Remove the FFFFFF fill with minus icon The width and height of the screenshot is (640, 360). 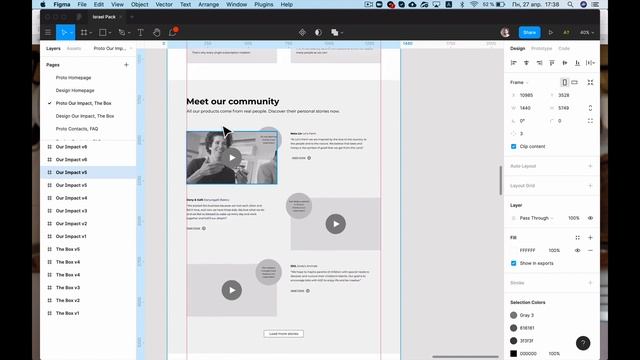coord(590,250)
